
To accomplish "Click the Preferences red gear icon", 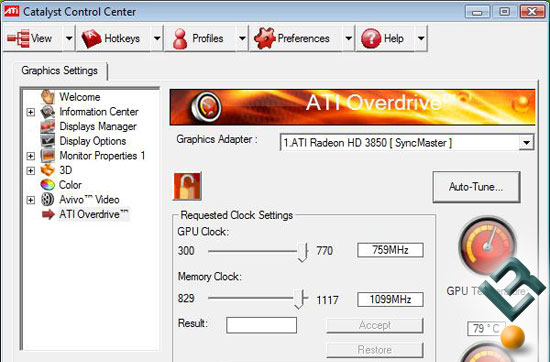I will click(264, 38).
